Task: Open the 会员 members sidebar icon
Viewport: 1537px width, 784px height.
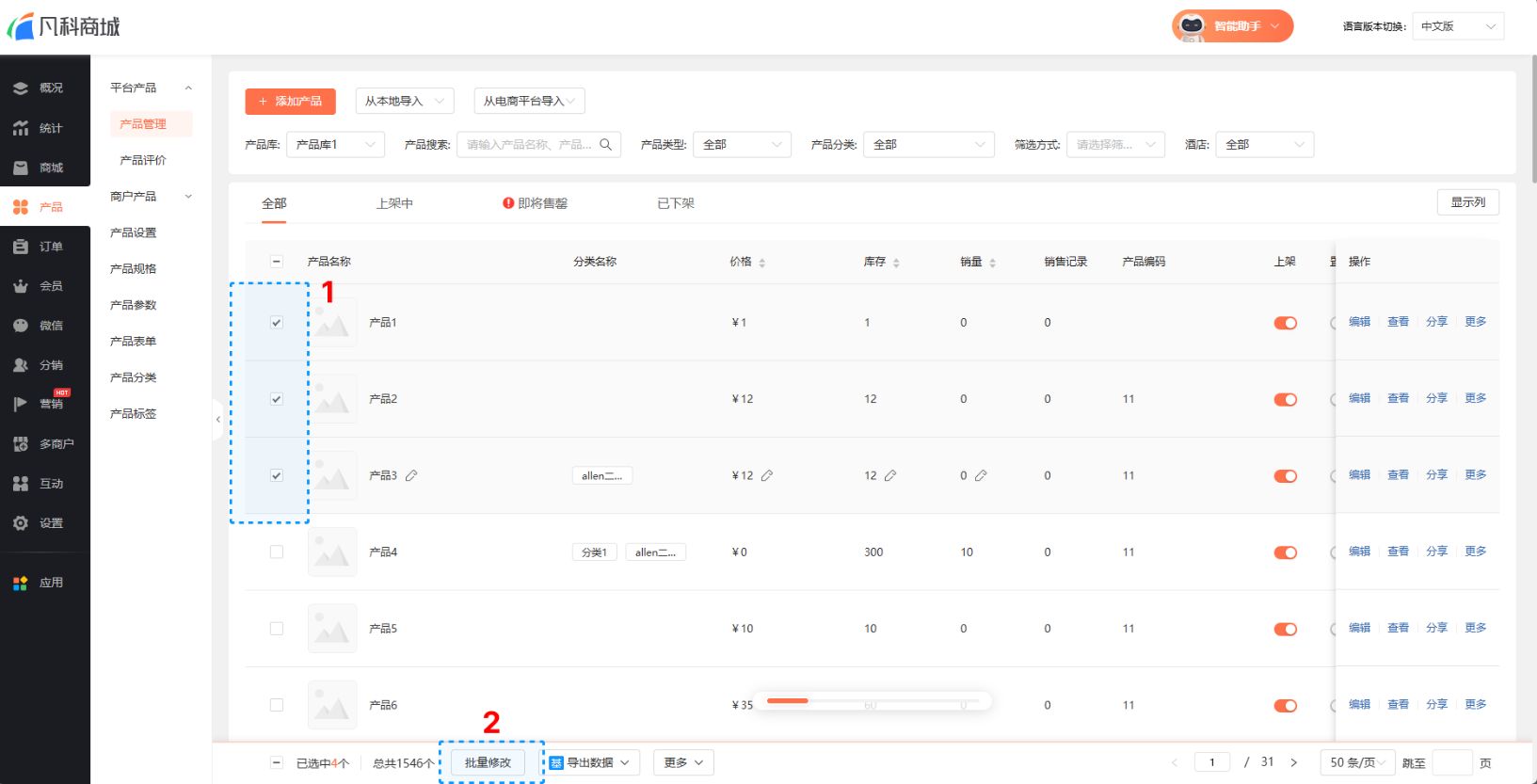Action: click(x=21, y=286)
